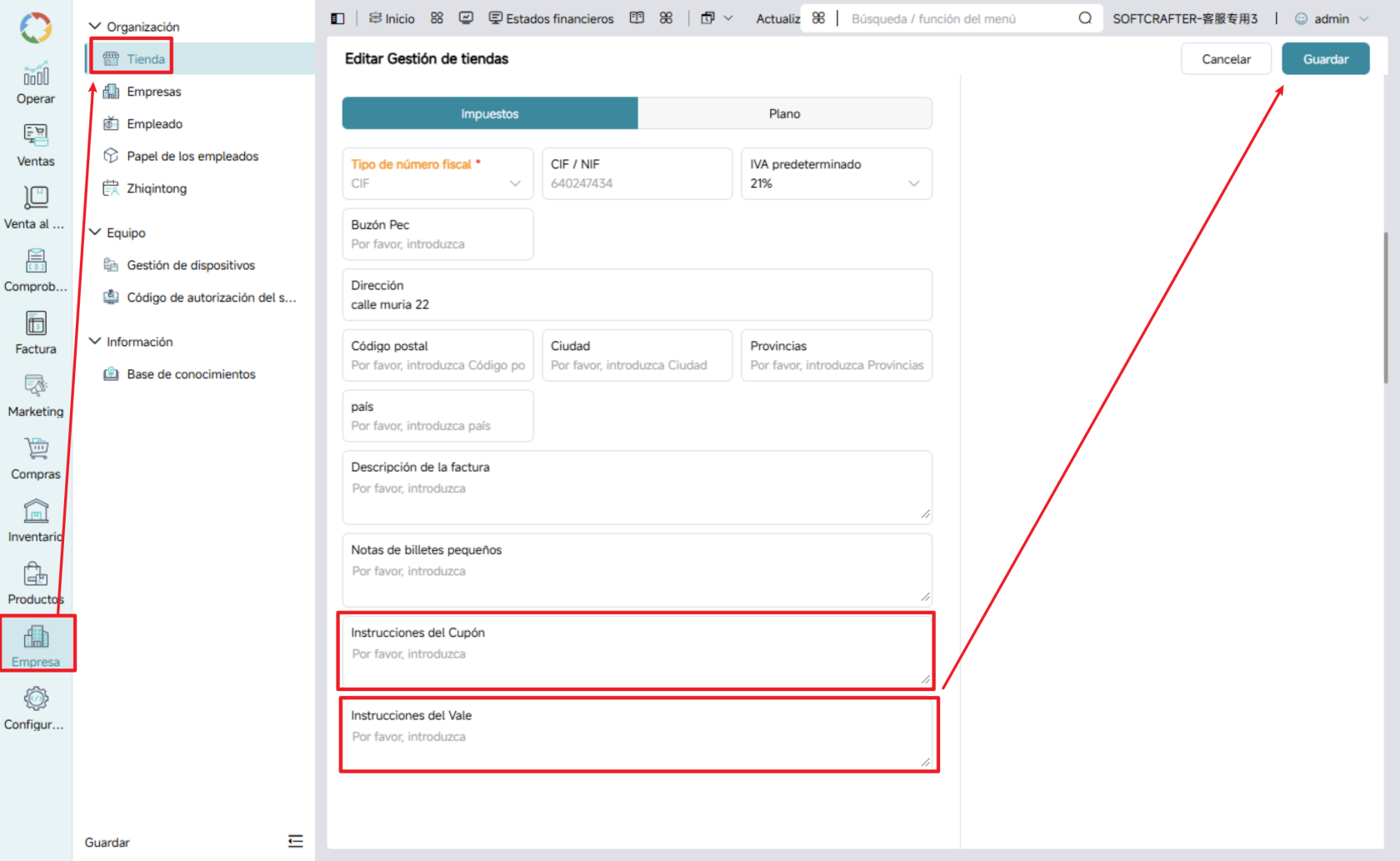1400x861 pixels.
Task: Click the Cancelar button
Action: point(1226,59)
